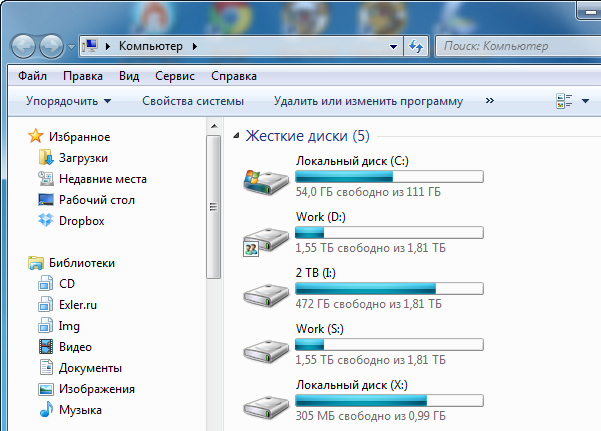The image size is (601, 431).
Task: Open the view options dropdown arrow
Action: [x=585, y=101]
